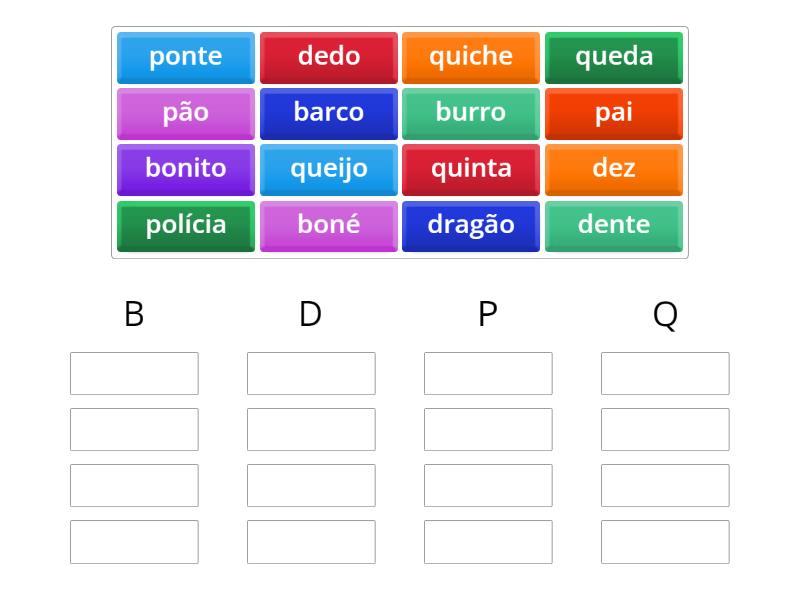
Task: Select the green 'polícia' tile
Action: click(x=185, y=225)
